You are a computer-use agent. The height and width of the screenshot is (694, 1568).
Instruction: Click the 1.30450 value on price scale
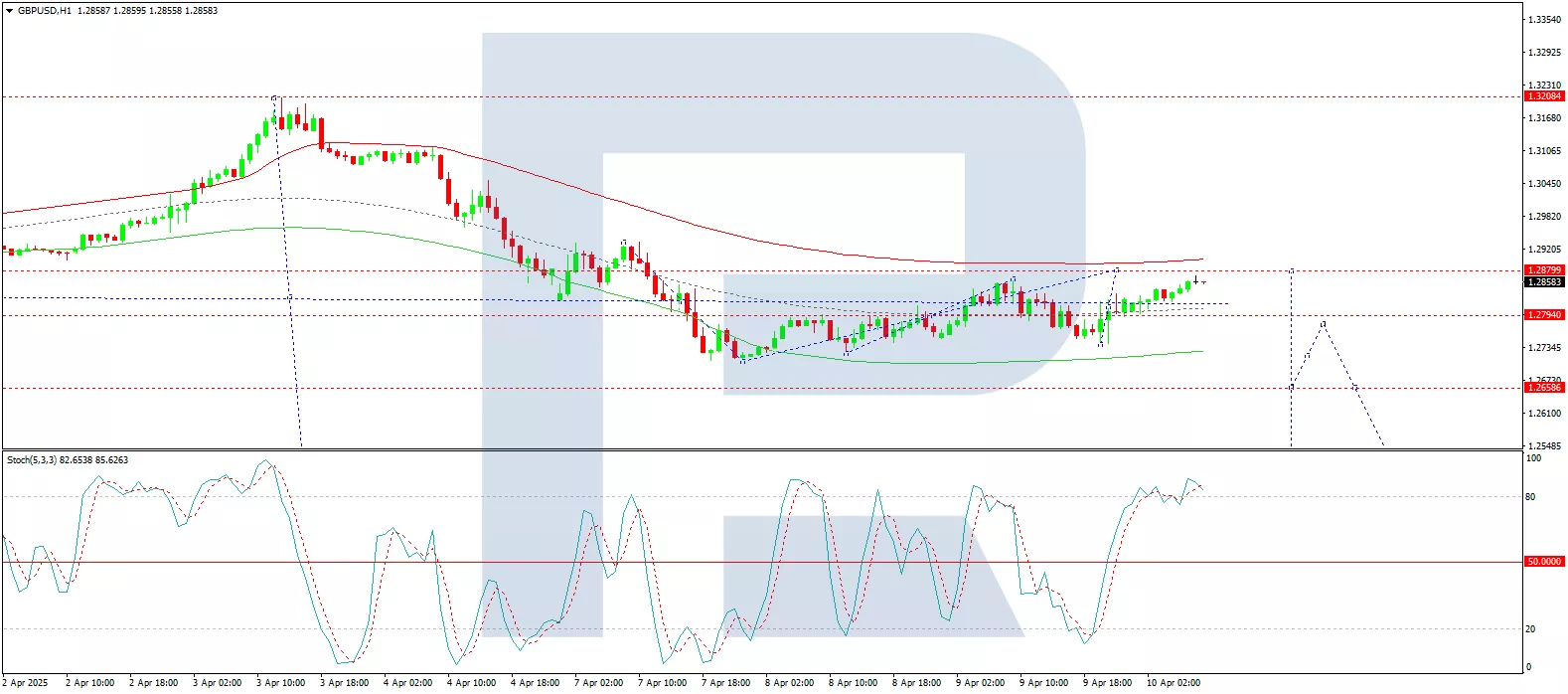click(1543, 184)
